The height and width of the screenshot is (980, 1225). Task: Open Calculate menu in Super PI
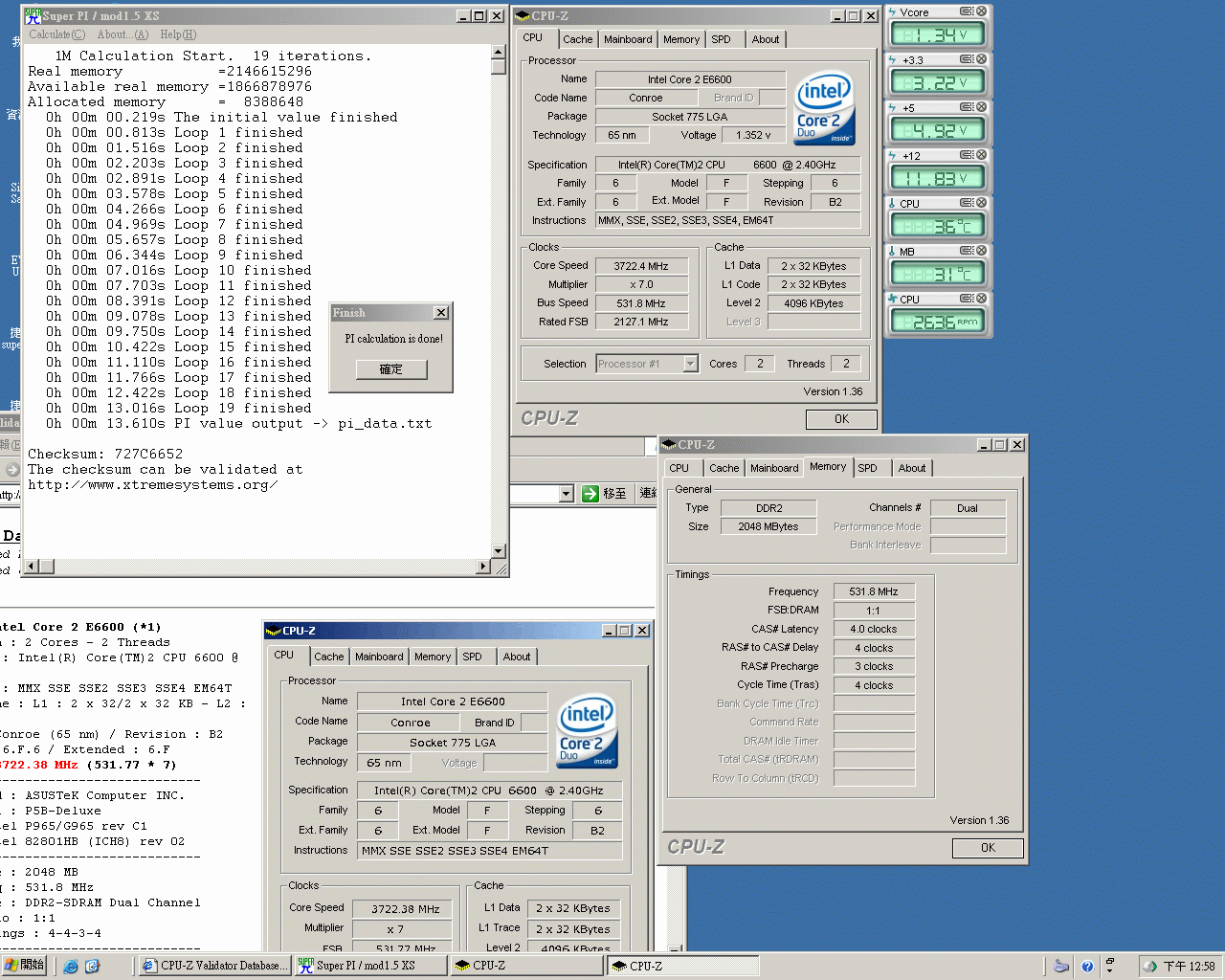click(x=56, y=34)
